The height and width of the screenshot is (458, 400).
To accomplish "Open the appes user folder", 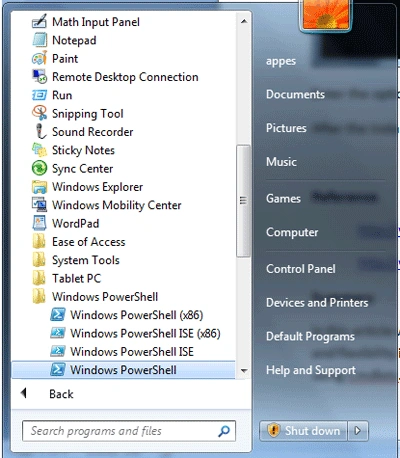I will point(281,62).
